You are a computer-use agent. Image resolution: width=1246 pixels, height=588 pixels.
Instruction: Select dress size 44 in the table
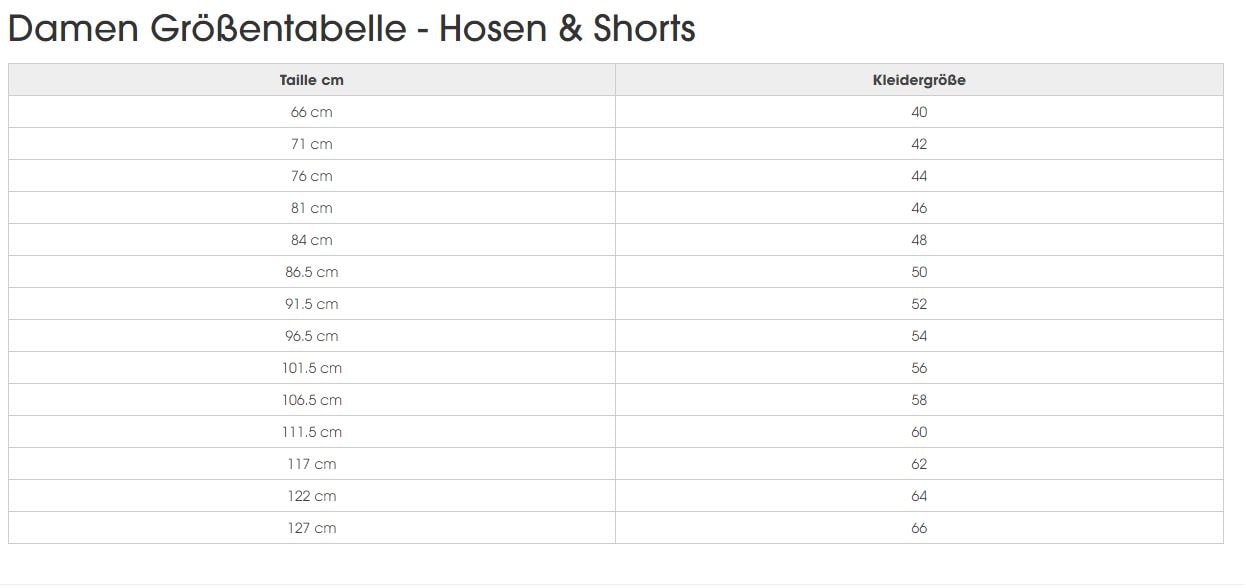(x=919, y=176)
